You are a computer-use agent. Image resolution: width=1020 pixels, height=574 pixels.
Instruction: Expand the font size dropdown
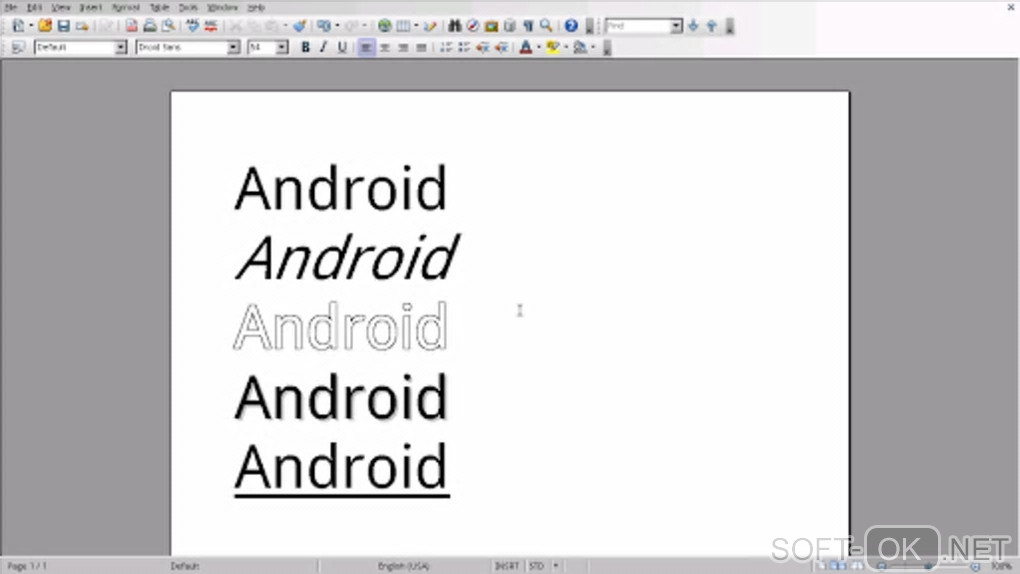pyautogui.click(x=282, y=48)
